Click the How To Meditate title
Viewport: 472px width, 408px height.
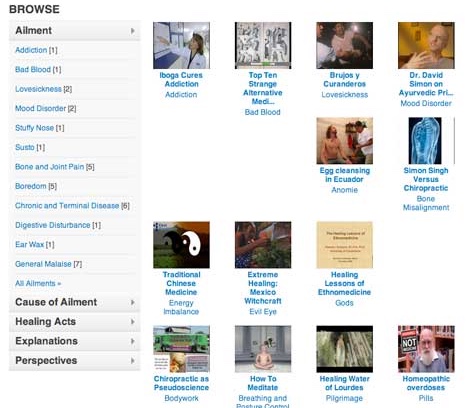tap(263, 383)
